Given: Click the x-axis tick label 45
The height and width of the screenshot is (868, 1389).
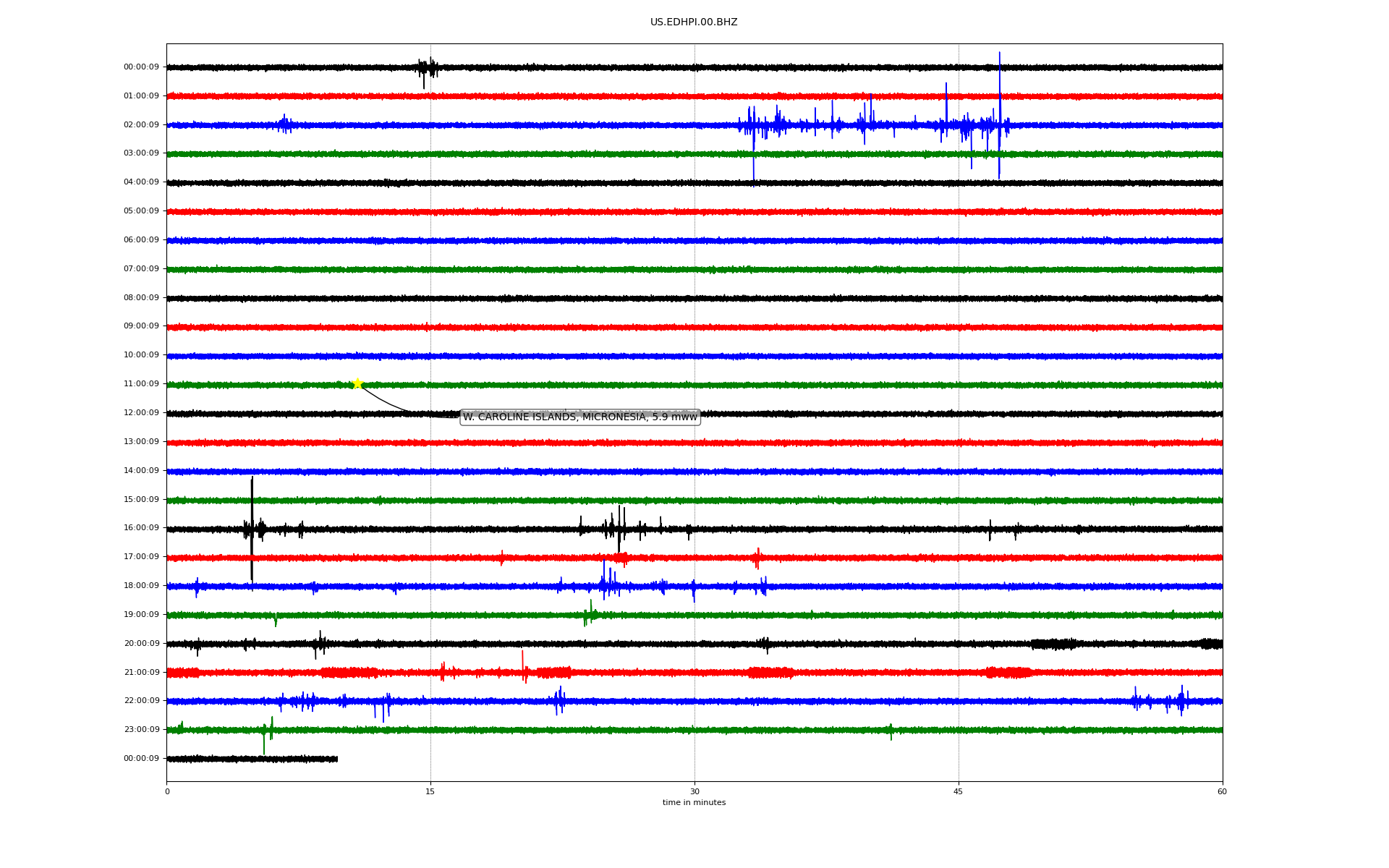Looking at the screenshot, I should click(x=958, y=791).
